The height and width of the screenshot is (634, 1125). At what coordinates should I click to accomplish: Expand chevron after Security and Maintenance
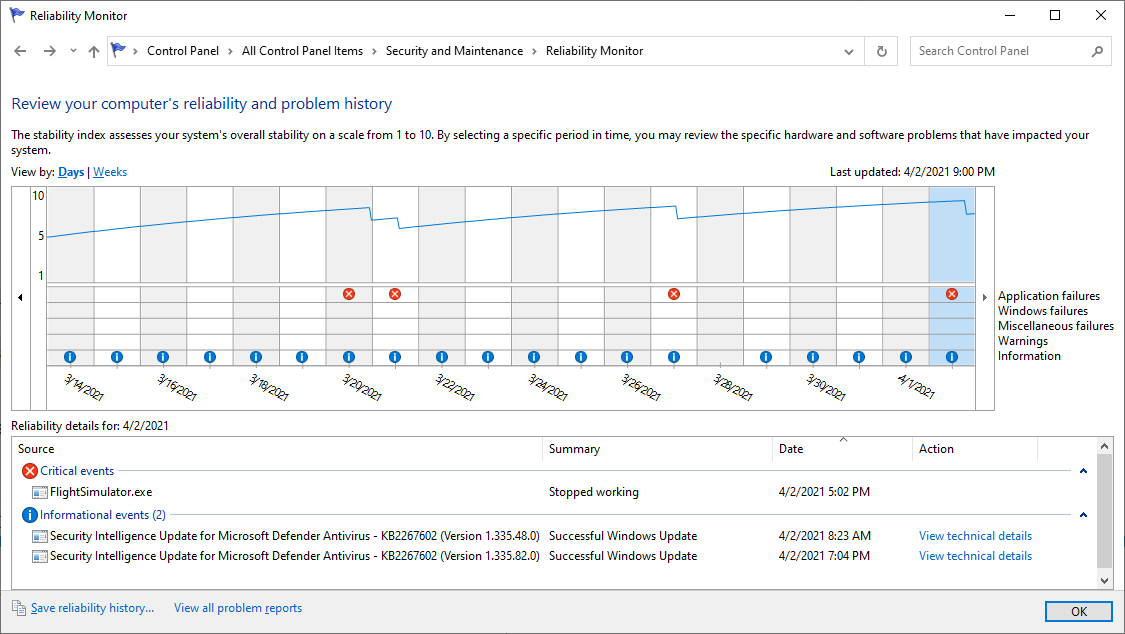535,52
